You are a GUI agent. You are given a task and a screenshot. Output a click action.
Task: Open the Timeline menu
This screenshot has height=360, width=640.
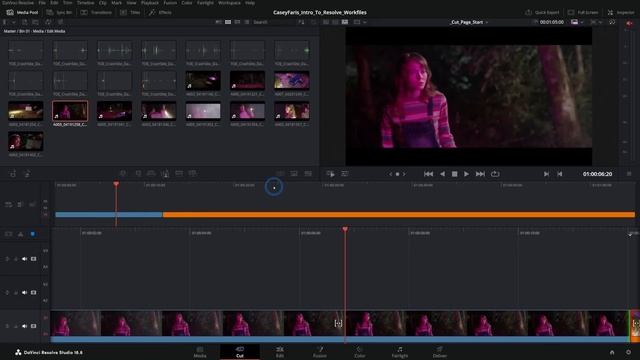[86, 3]
